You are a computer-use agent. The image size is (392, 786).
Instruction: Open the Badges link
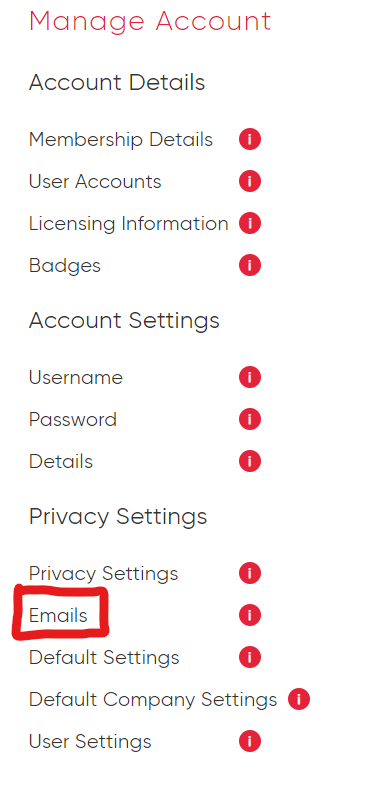65,266
